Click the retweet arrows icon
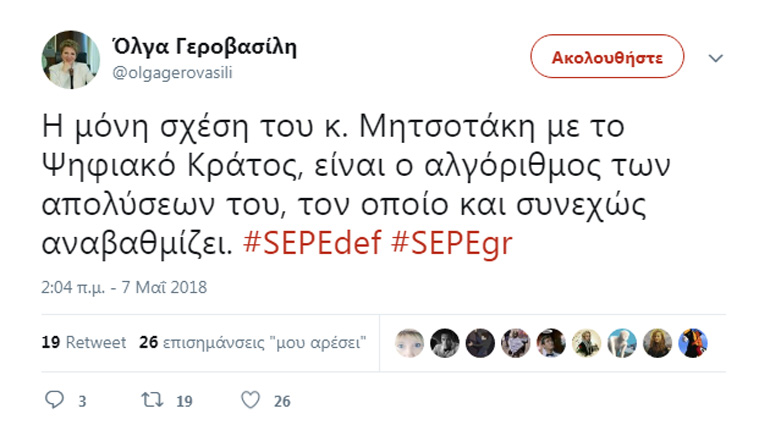This screenshot has width=770, height=436. 152,400
